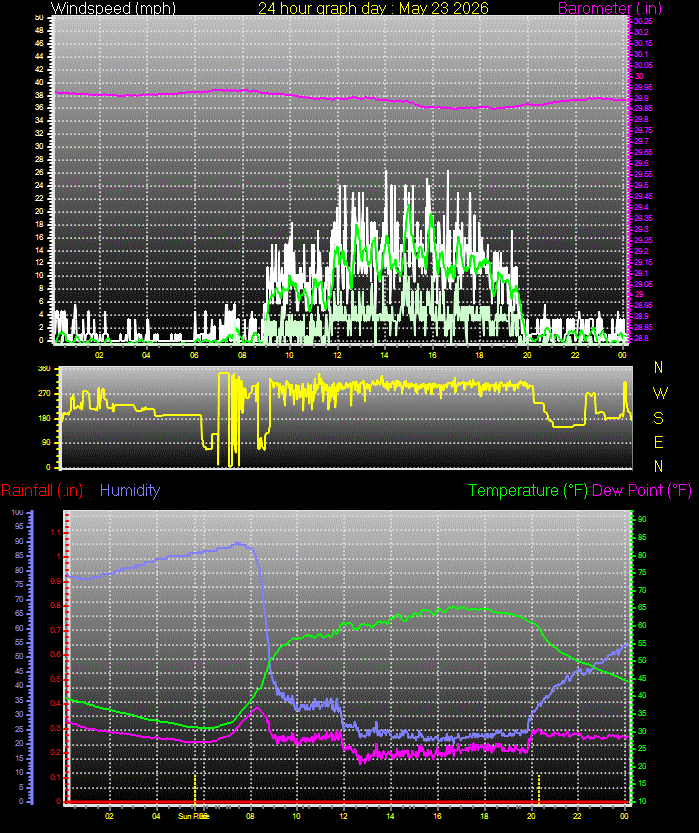Screen dimensions: 699x833
Task: Click the "Windspeed (mph)" graph title
Action: [113, 8]
